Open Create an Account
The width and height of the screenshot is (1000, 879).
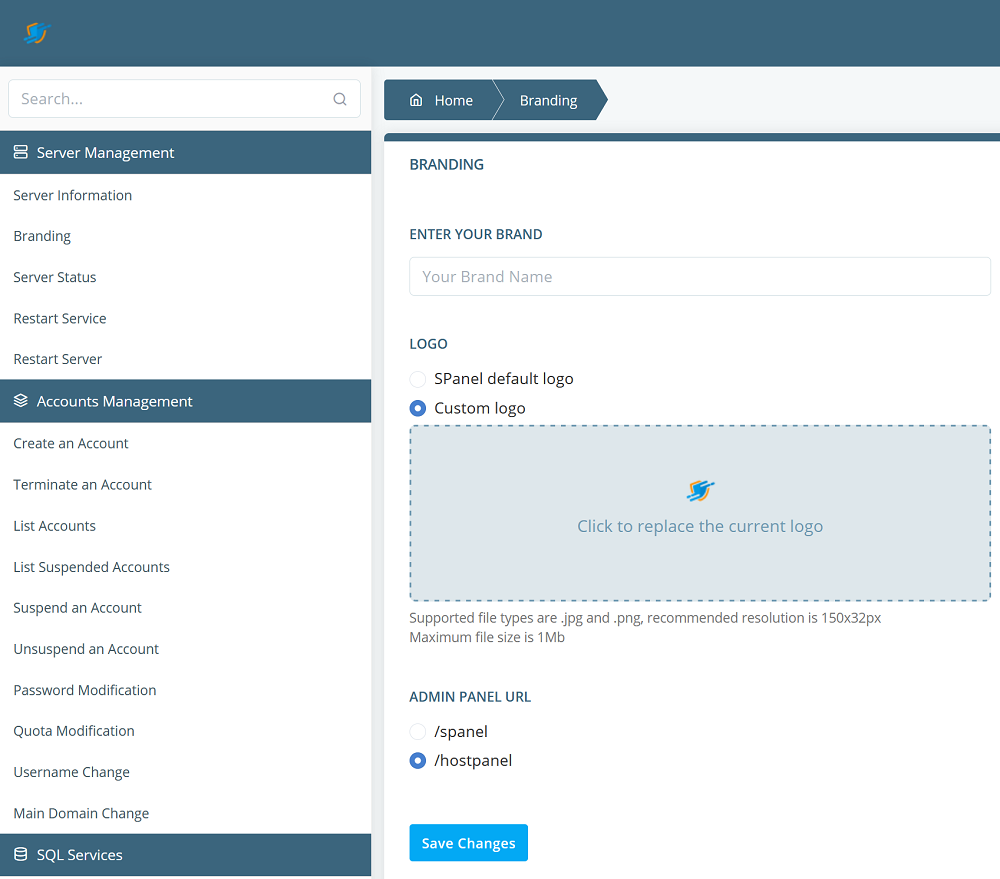71,443
